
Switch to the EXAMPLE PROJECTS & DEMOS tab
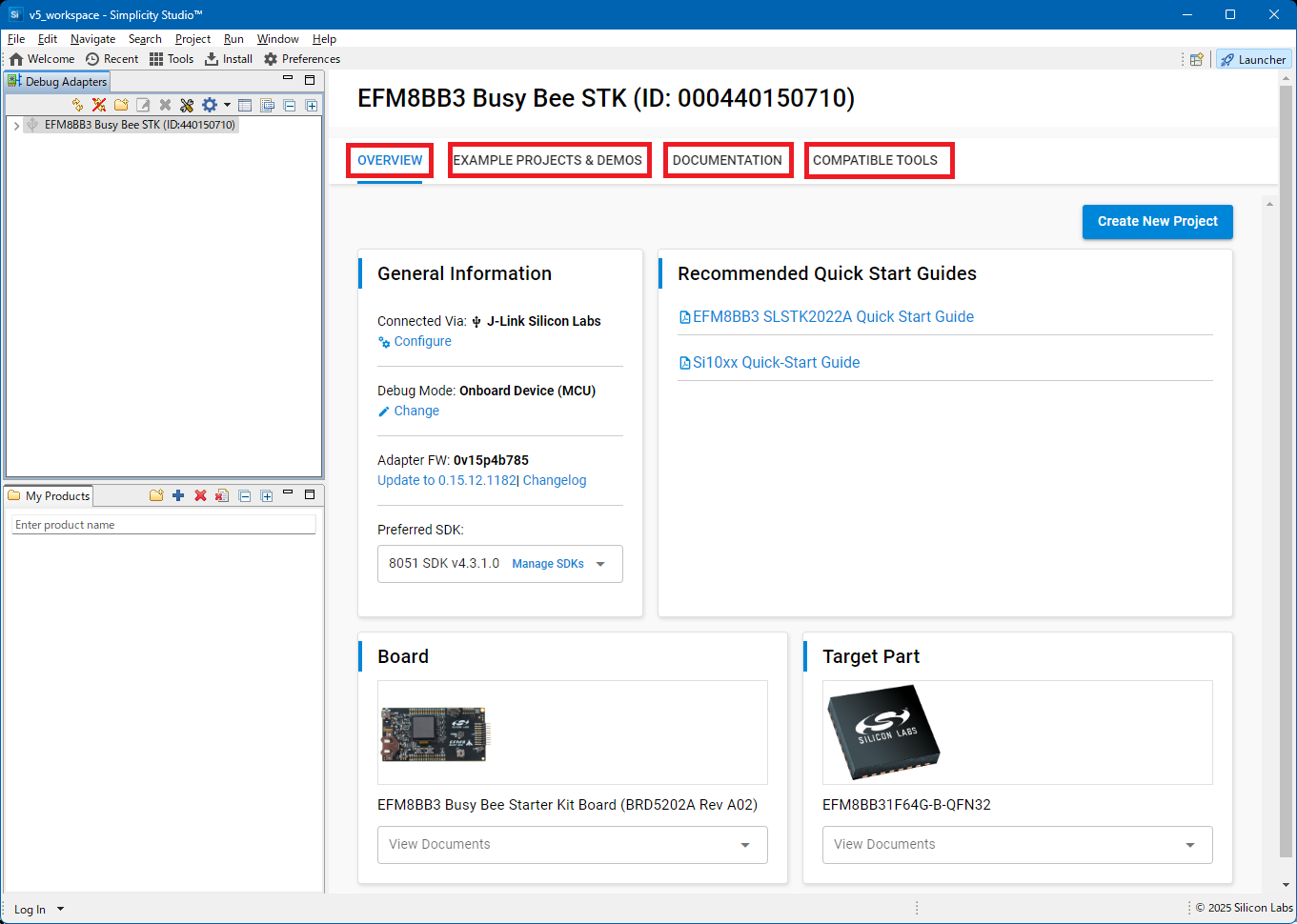pos(549,160)
